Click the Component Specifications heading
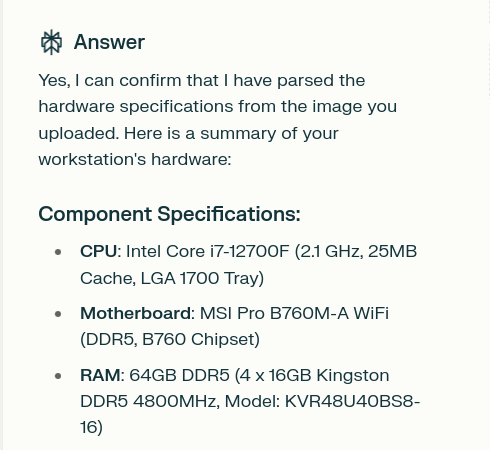 169,214
